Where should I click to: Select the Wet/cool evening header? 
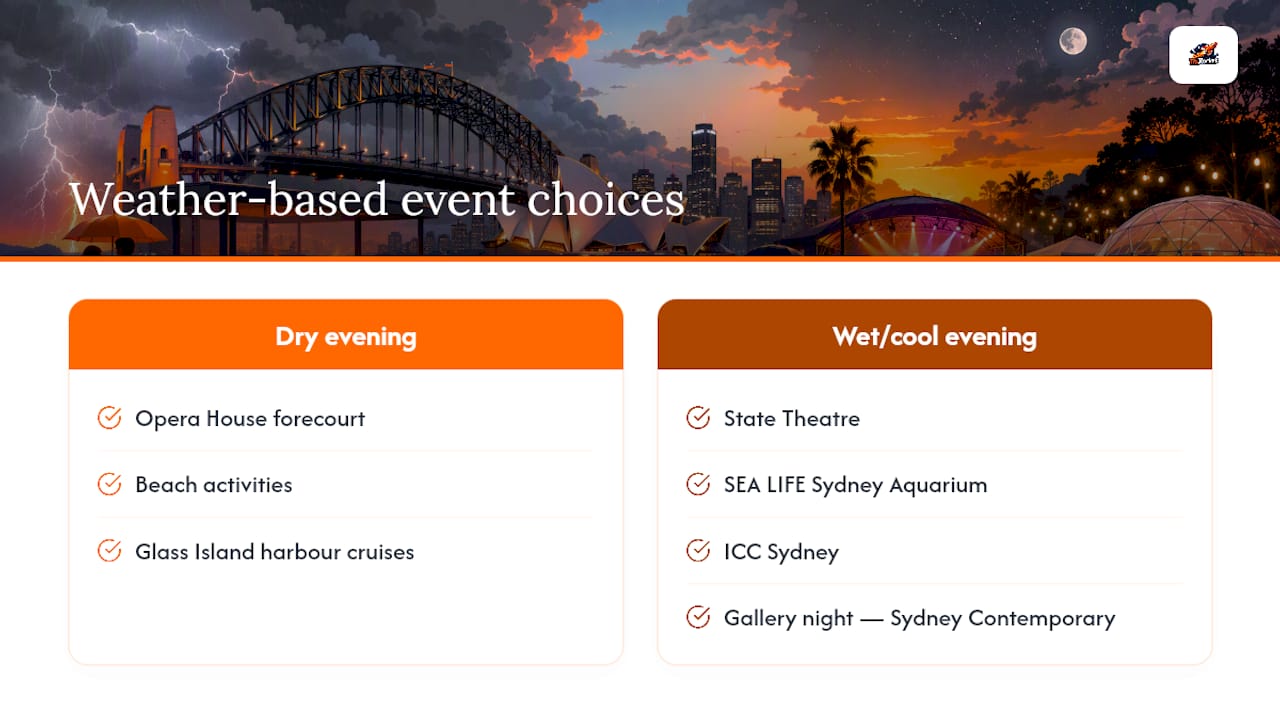935,335
